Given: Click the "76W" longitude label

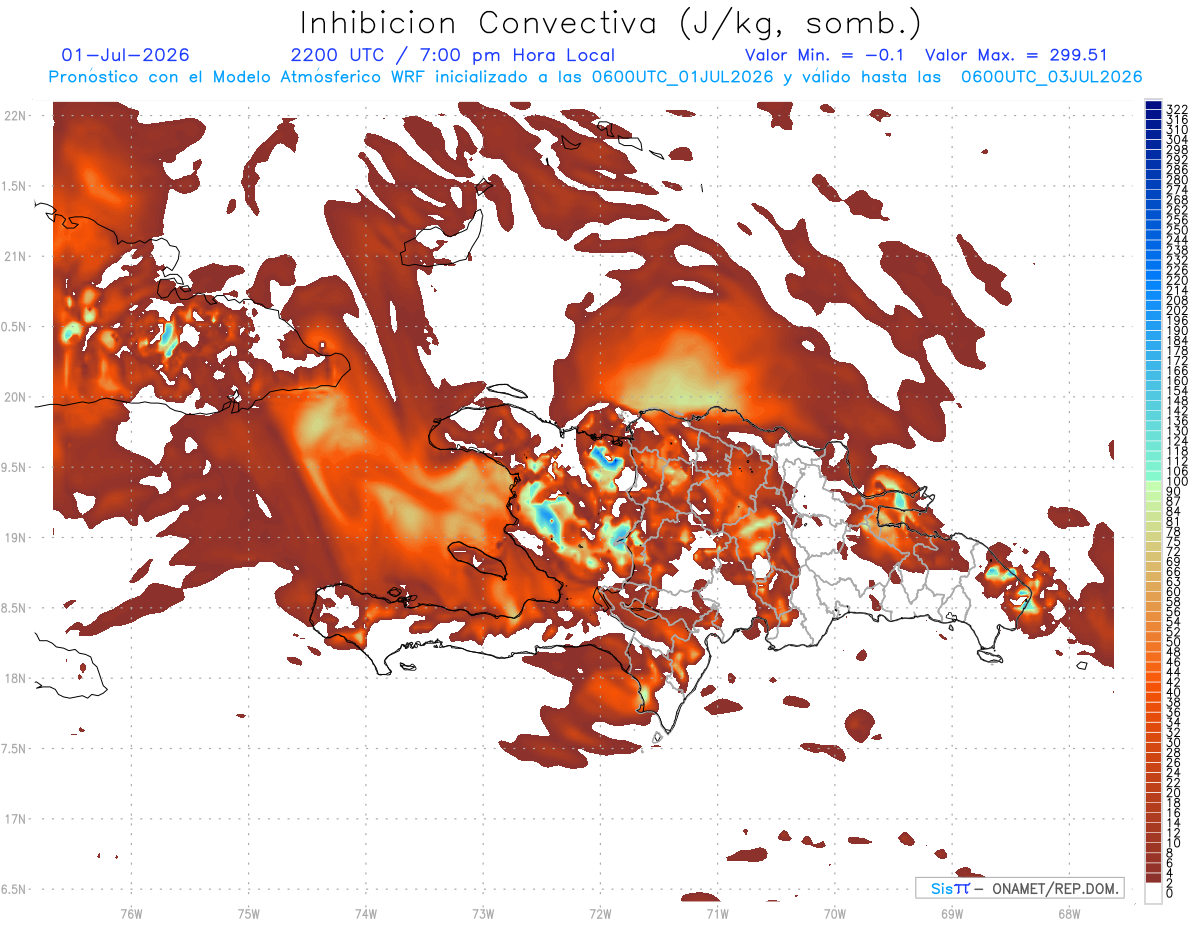Looking at the screenshot, I should (131, 913).
